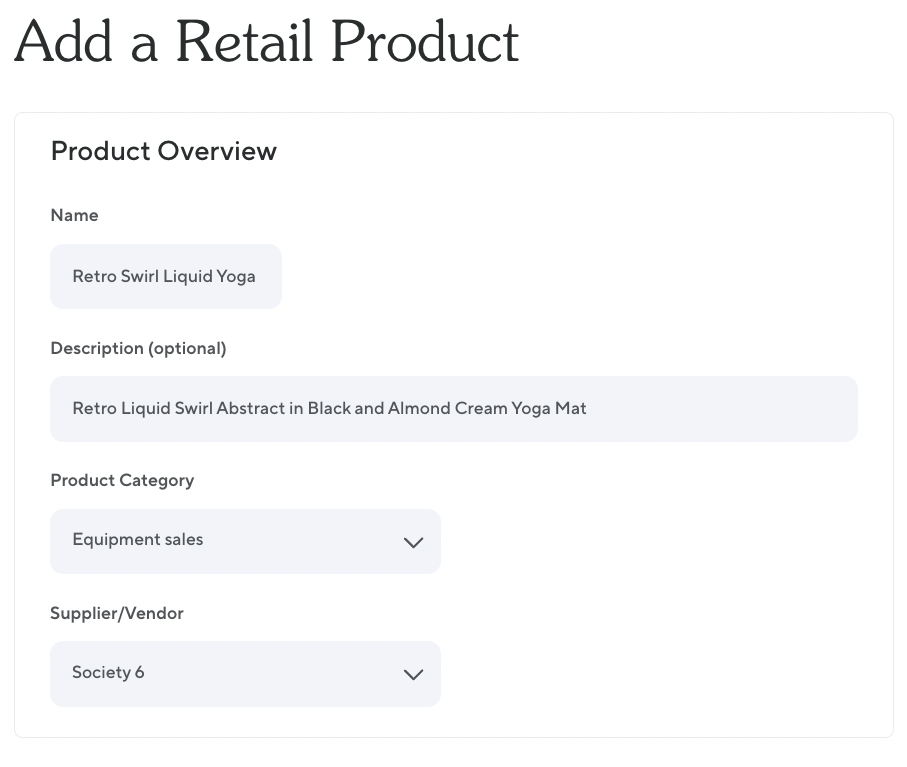Open the Equipment sales category dropdown
907x767 pixels.
[x=245, y=541]
